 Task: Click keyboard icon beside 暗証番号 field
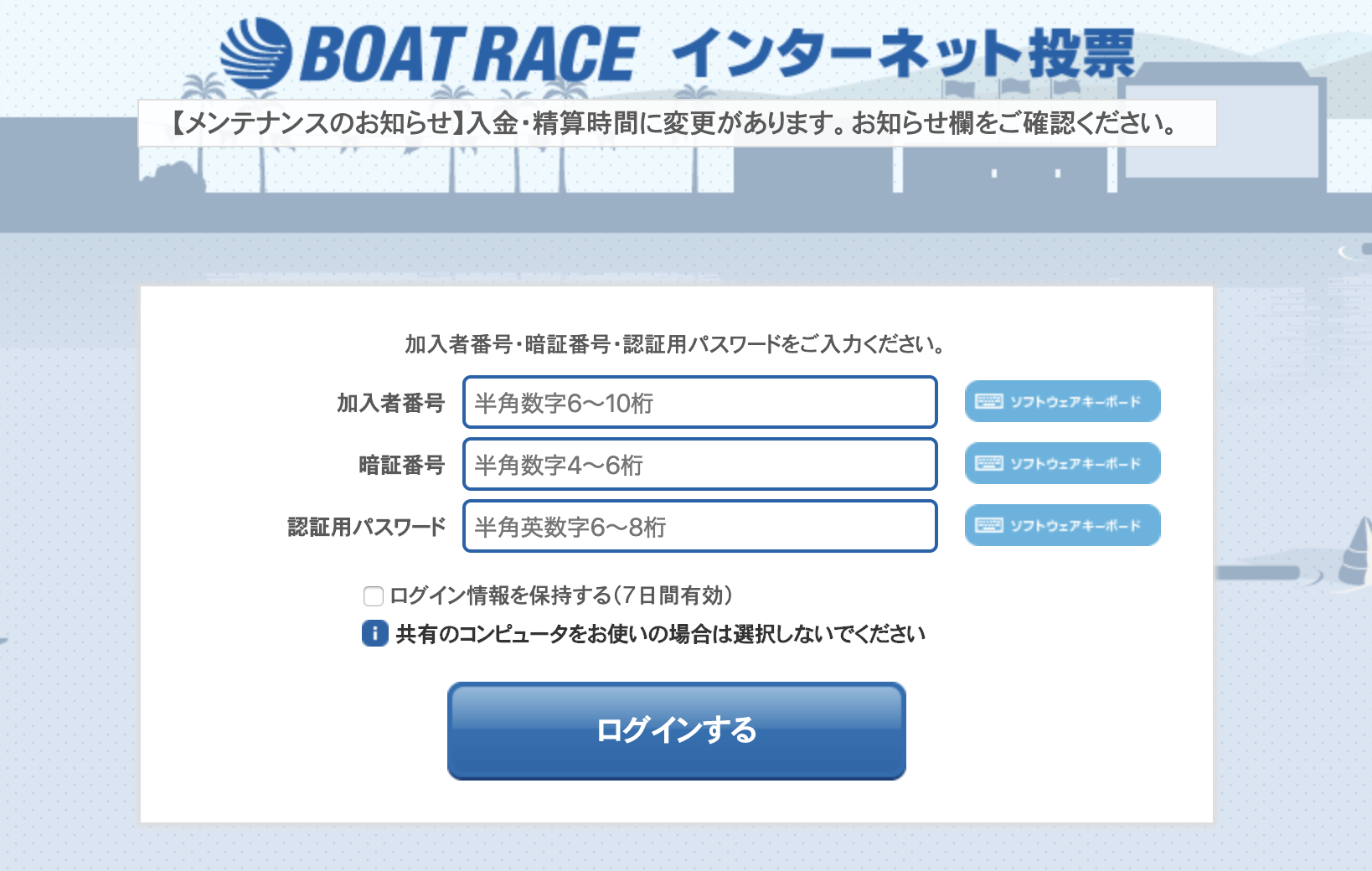click(x=989, y=463)
